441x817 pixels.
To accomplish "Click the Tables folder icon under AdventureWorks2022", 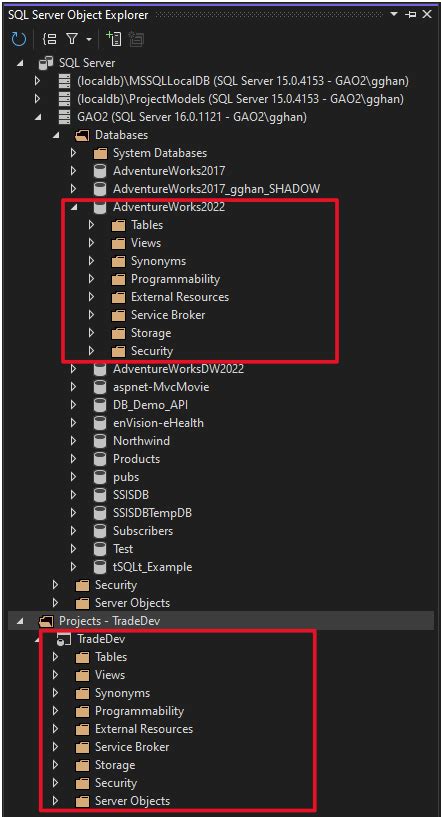I will (x=118, y=226).
